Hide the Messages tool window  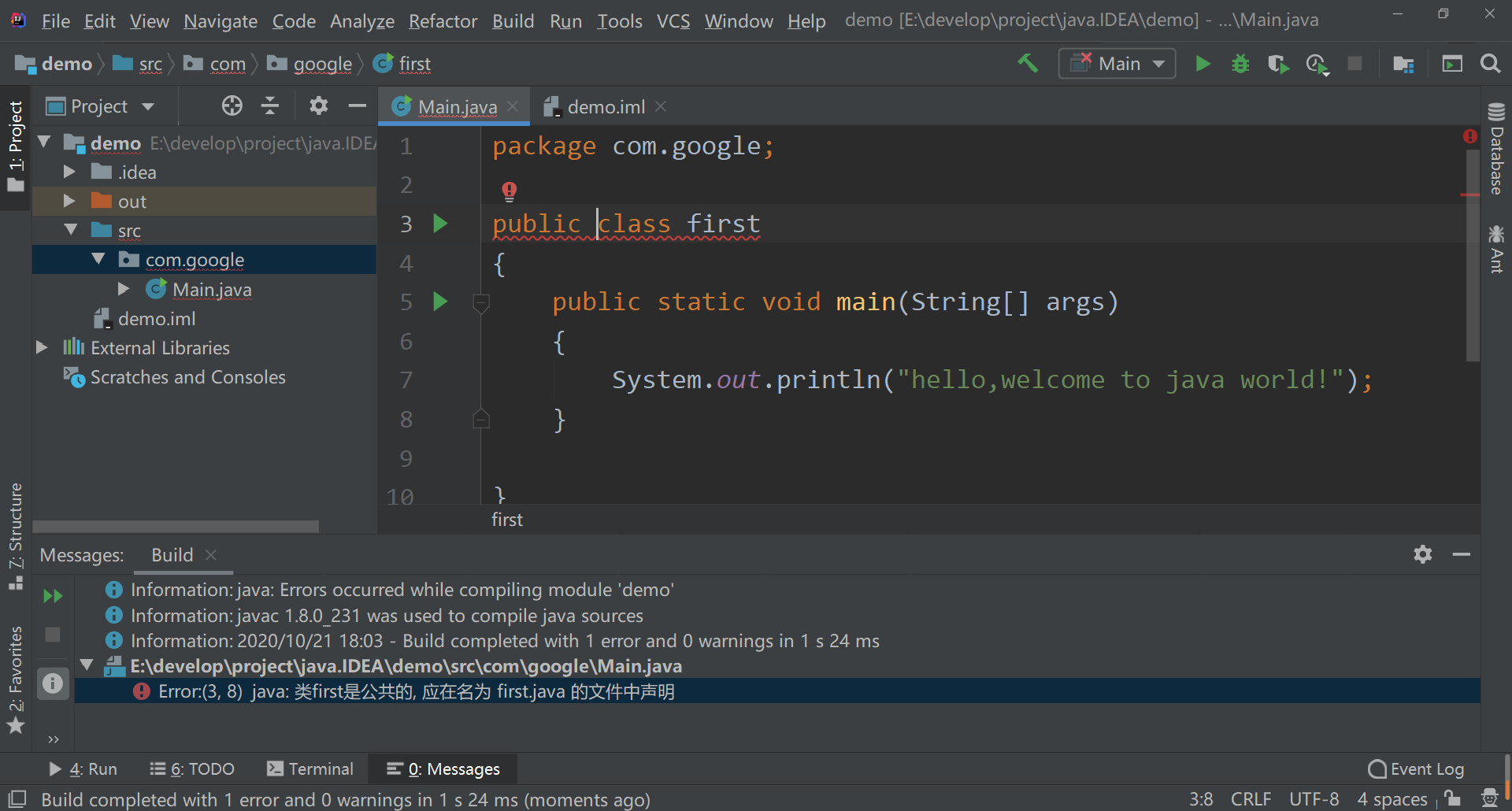point(1462,554)
